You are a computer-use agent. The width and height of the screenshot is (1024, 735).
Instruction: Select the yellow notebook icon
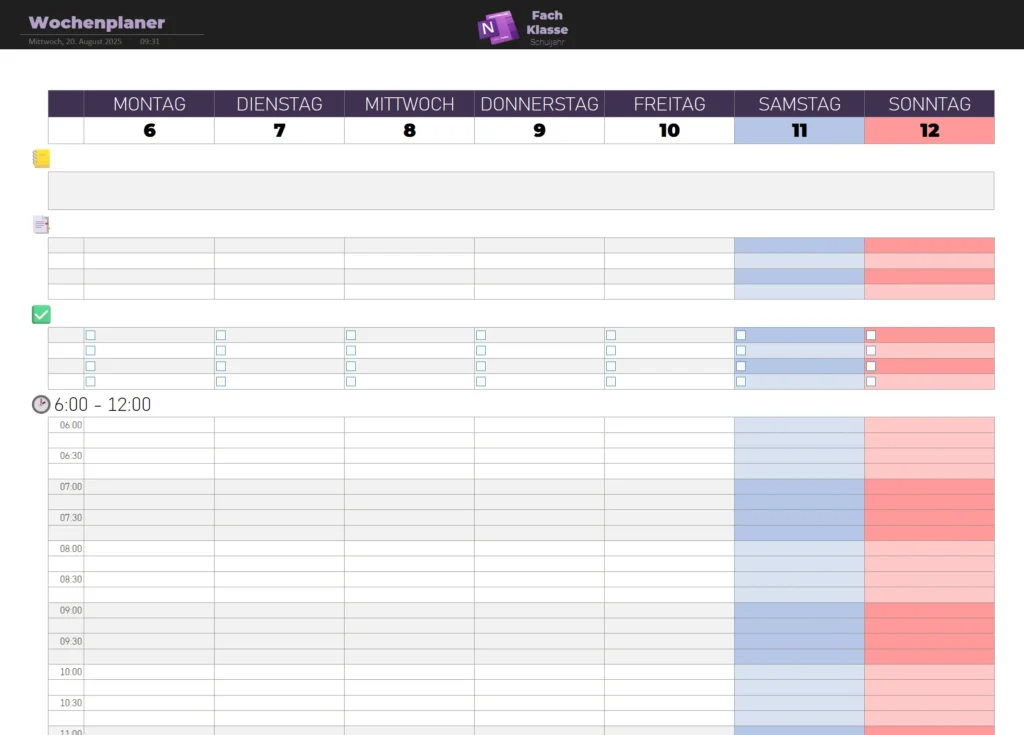(x=41, y=158)
